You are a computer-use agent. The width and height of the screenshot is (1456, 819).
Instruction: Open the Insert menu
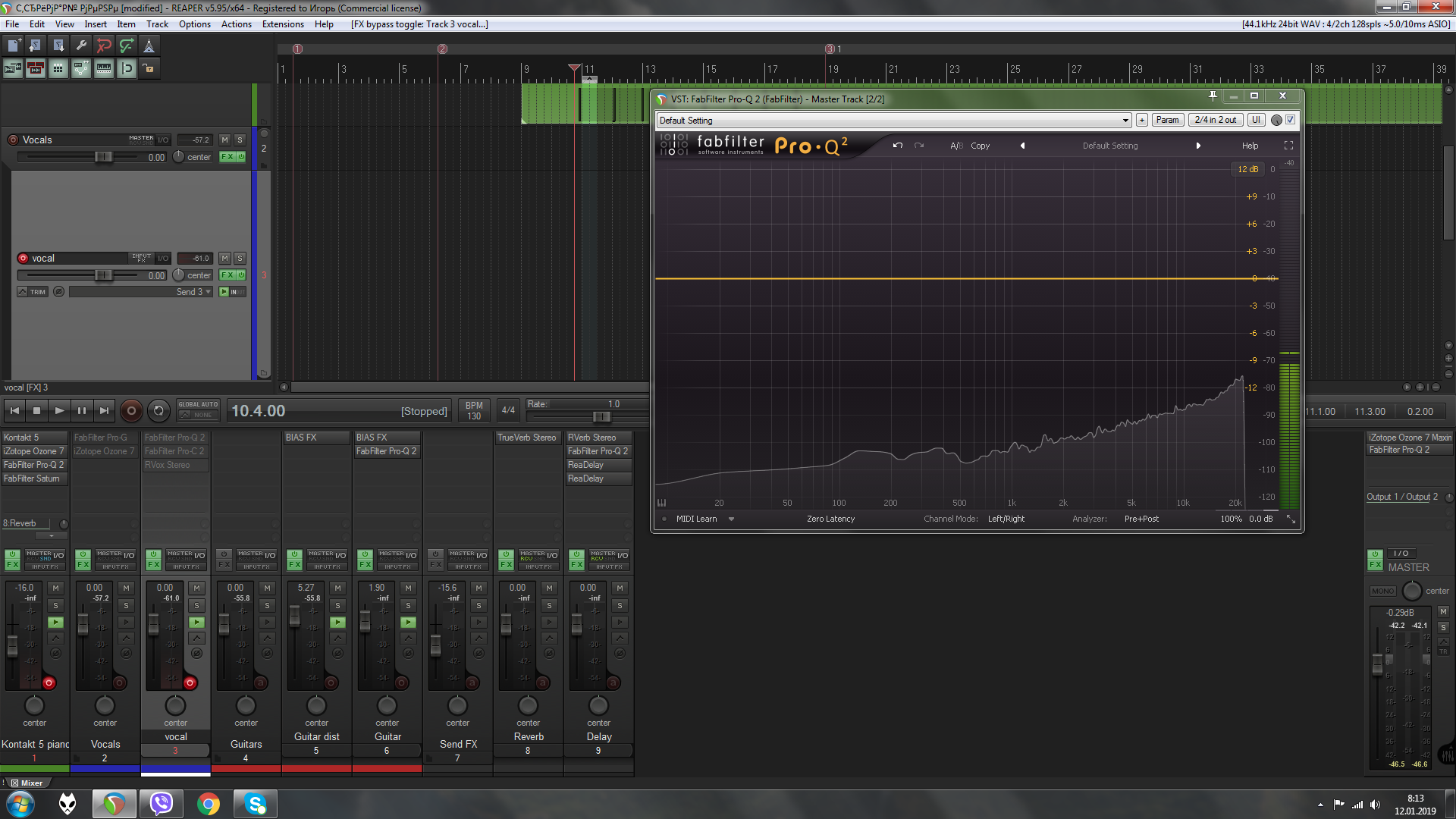[96, 24]
